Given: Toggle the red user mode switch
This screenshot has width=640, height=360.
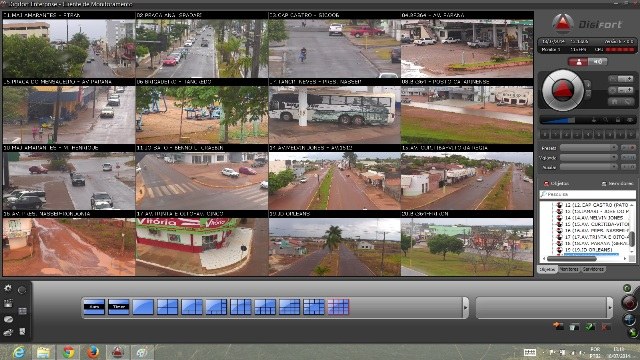Looking at the screenshot, I should click(x=579, y=62).
